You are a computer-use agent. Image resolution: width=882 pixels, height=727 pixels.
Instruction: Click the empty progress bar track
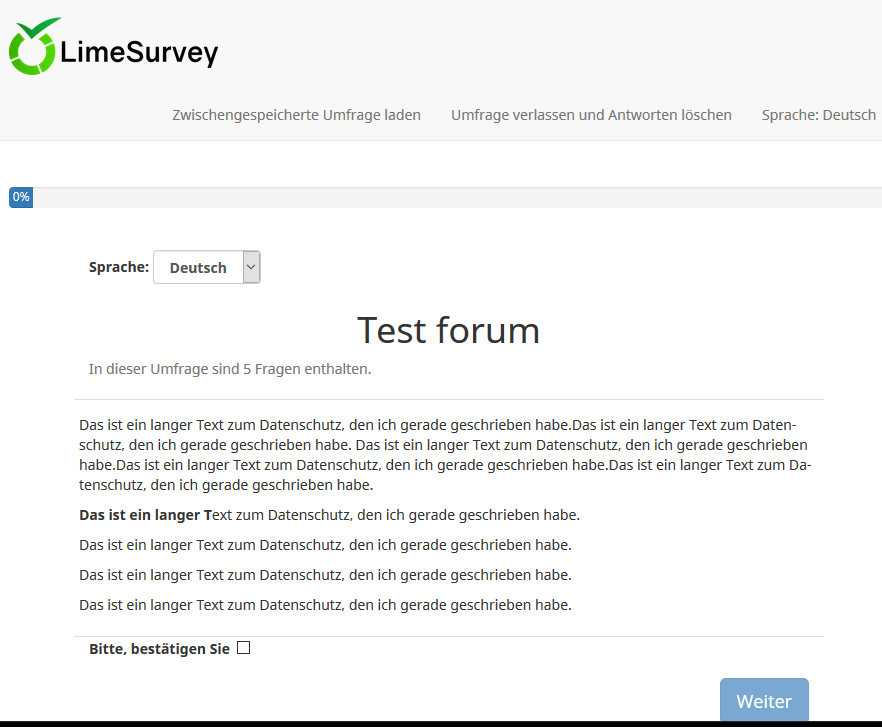pos(450,198)
